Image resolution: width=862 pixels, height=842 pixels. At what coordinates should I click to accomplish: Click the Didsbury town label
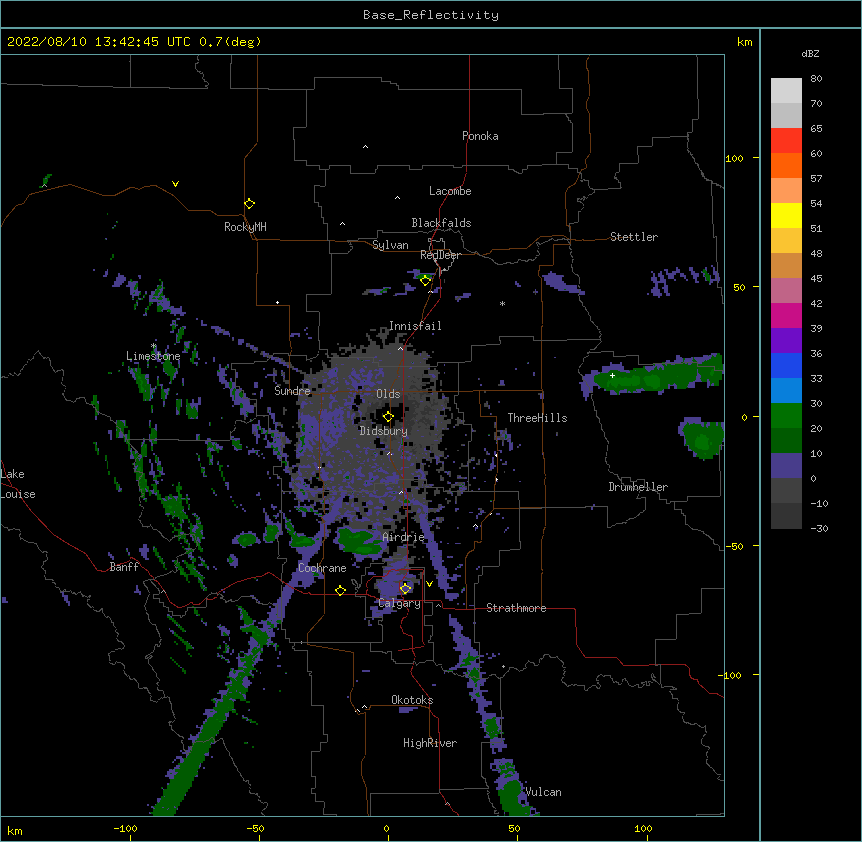click(383, 431)
